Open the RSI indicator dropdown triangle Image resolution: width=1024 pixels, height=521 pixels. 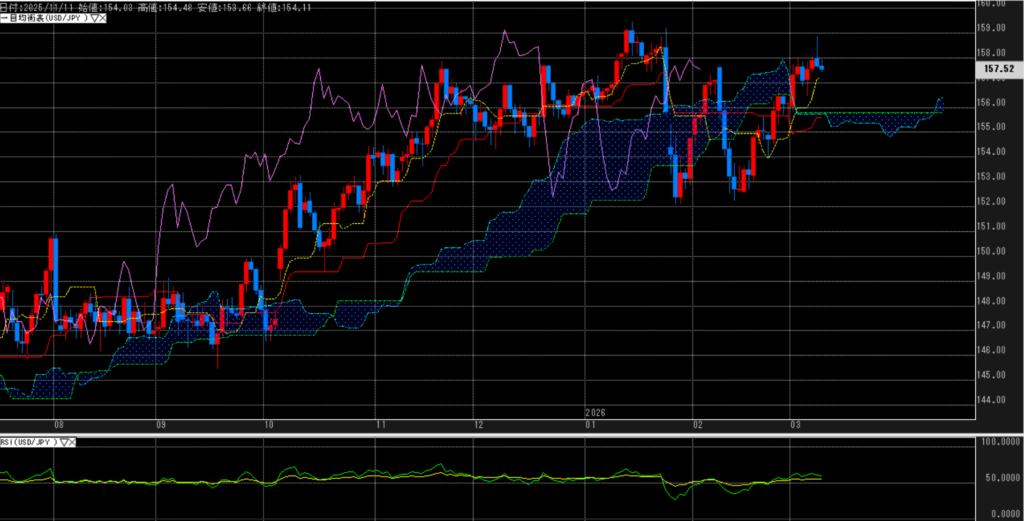(x=64, y=441)
